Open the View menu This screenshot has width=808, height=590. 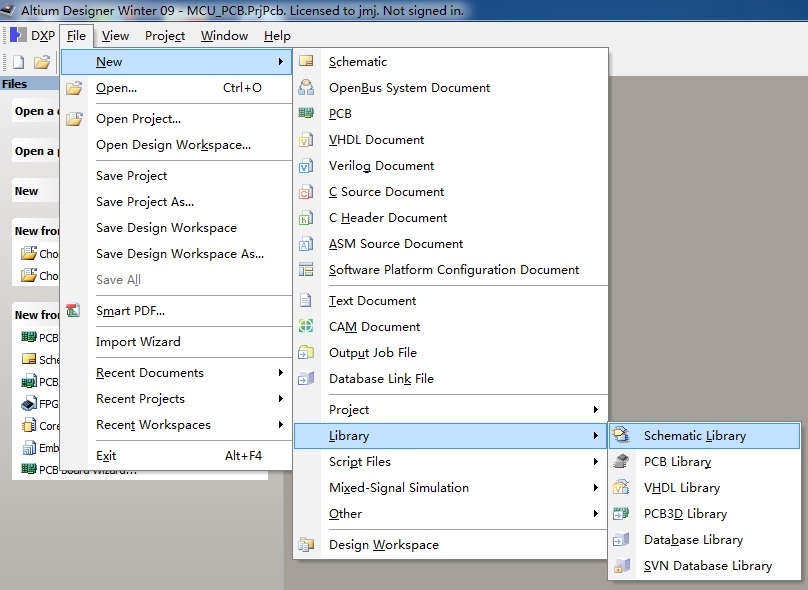pos(115,36)
